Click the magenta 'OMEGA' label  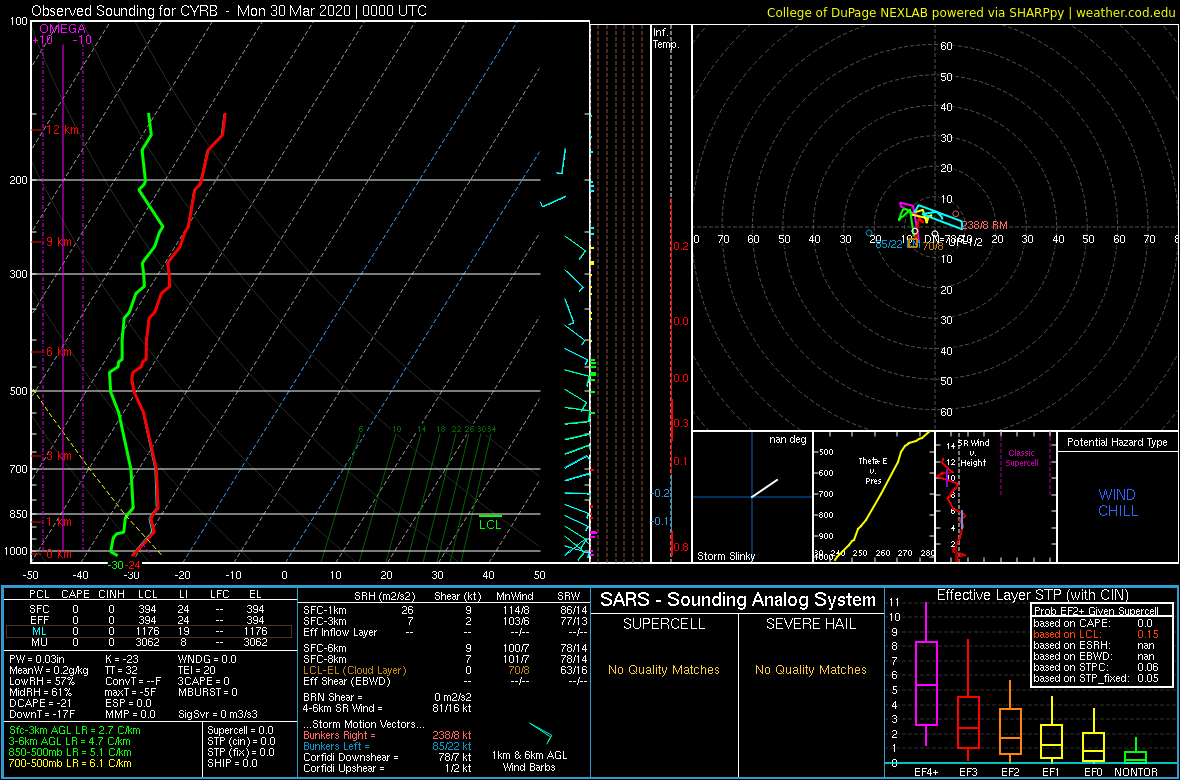(x=62, y=29)
